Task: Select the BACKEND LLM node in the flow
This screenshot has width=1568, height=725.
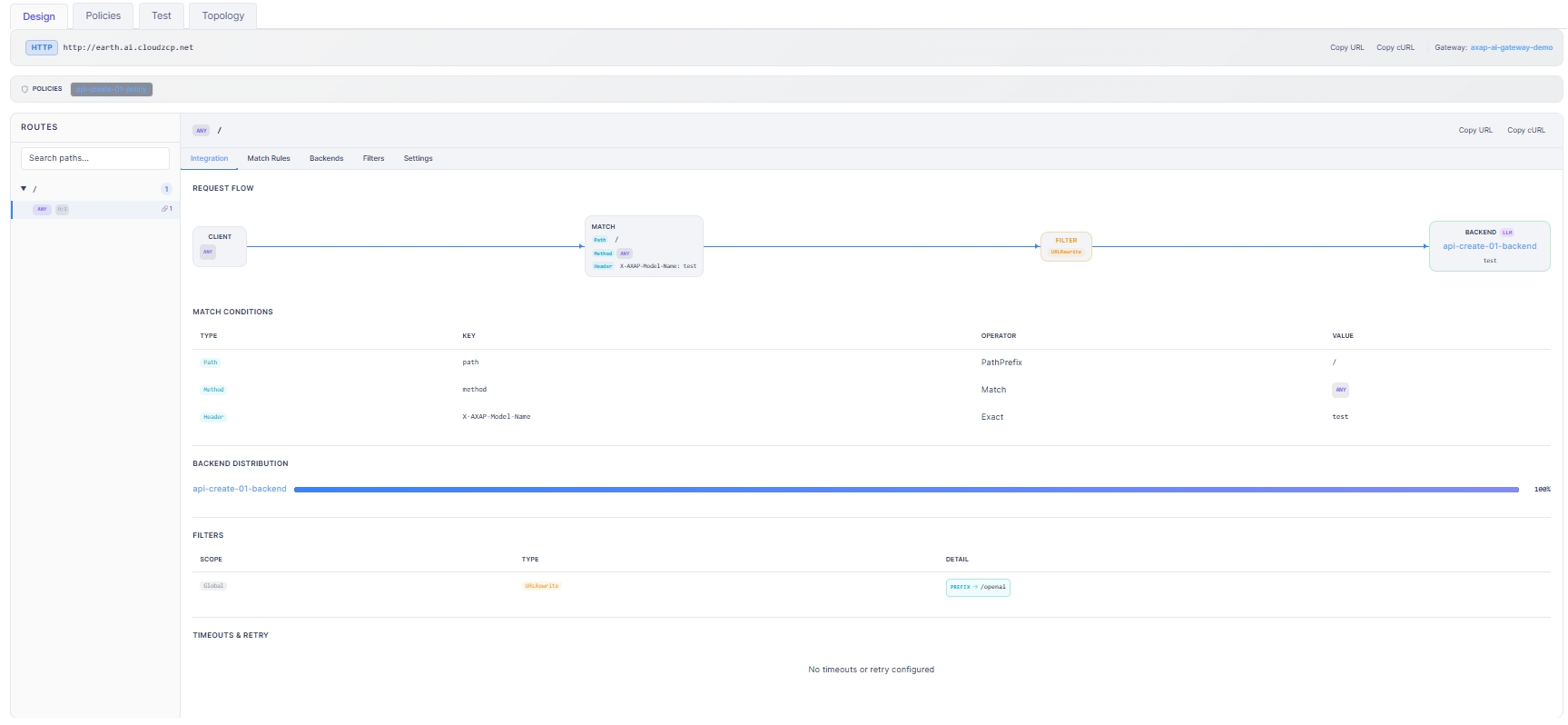Action: point(1489,246)
